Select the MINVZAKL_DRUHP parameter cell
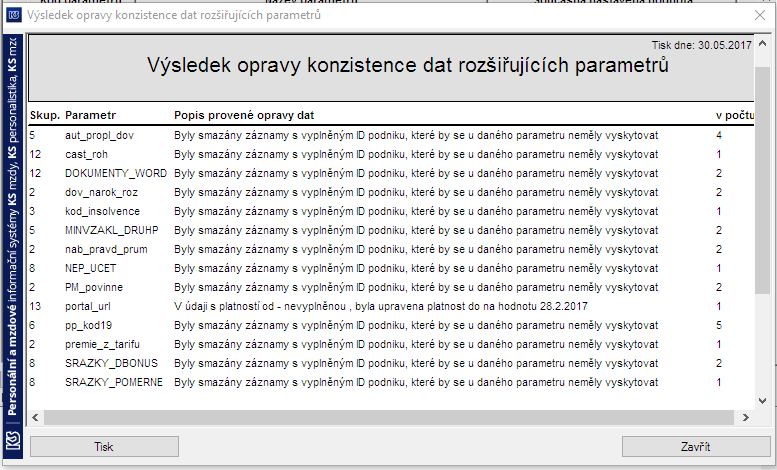Screen dimensions: 777x470 click(x=111, y=230)
